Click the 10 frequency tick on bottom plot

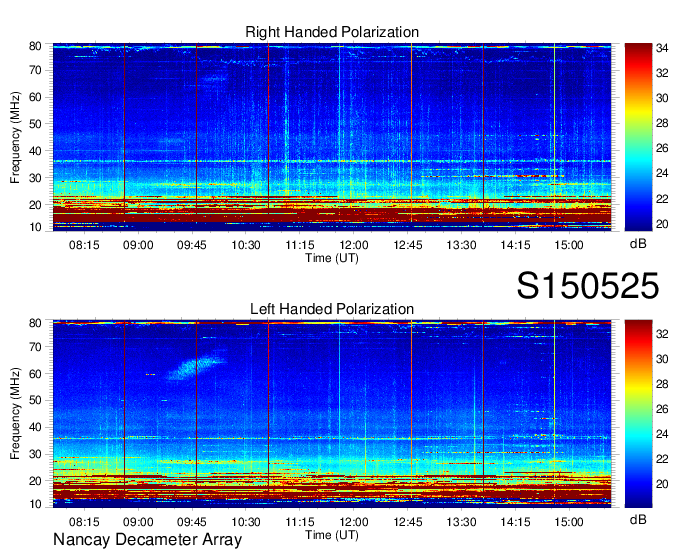[35, 504]
